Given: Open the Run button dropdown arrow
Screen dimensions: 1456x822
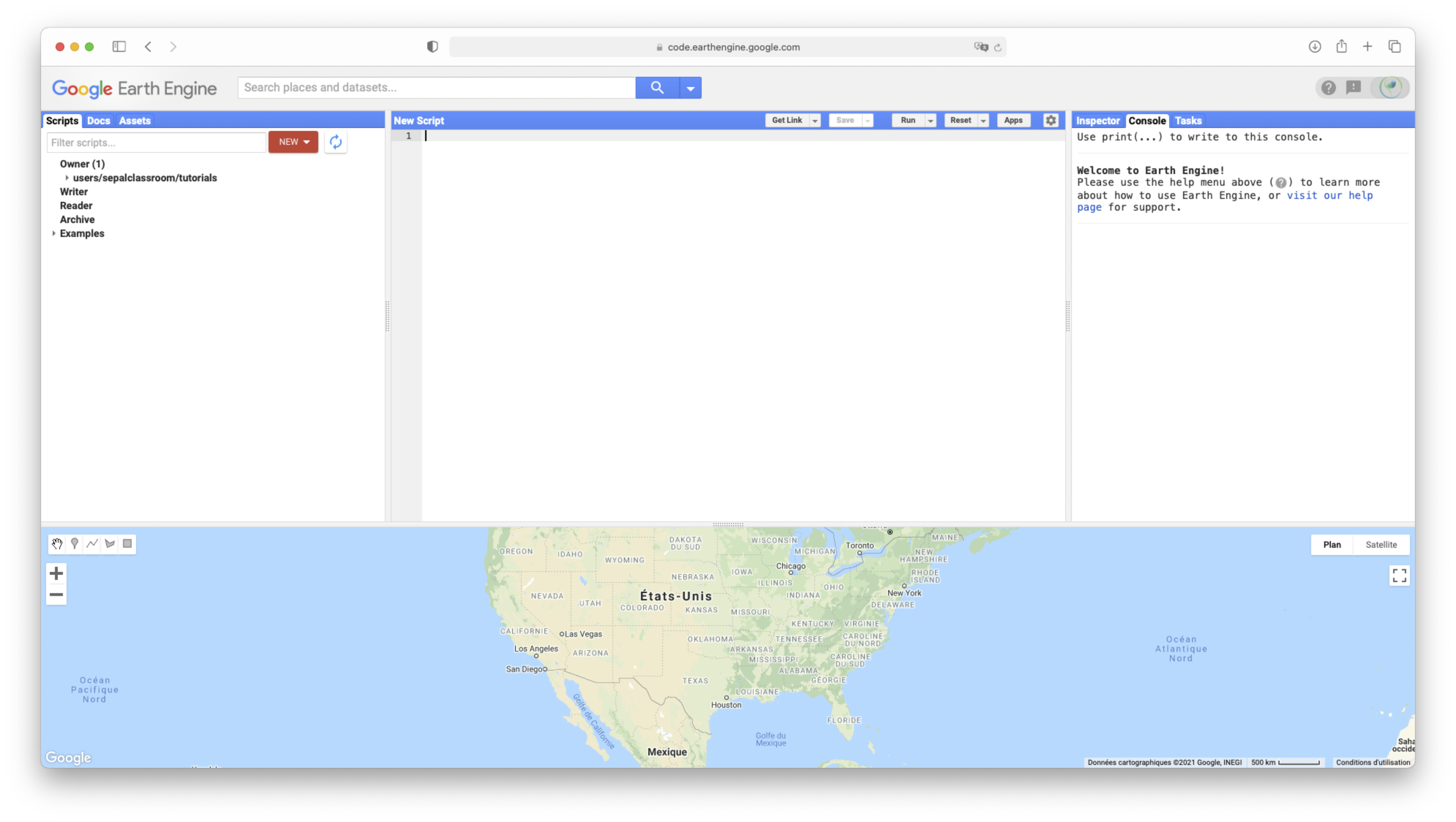Looking at the screenshot, I should tap(930, 120).
